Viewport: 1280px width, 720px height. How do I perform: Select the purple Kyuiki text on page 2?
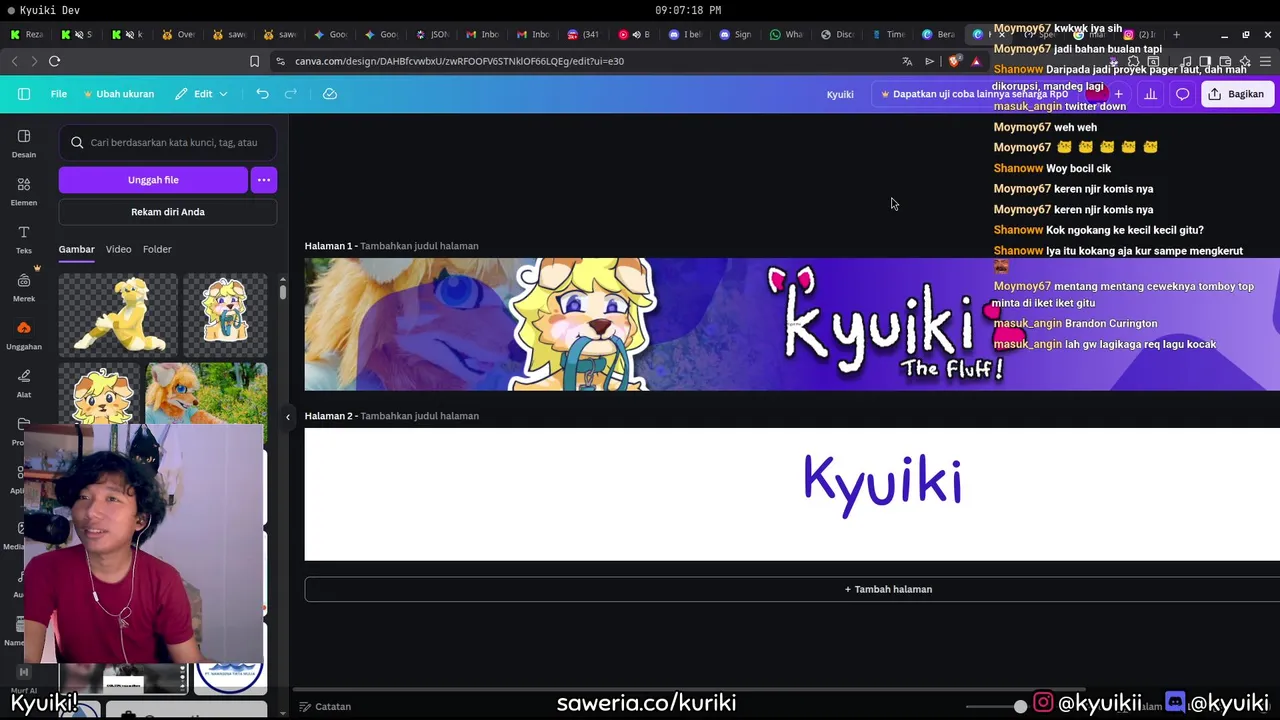pyautogui.click(x=882, y=484)
